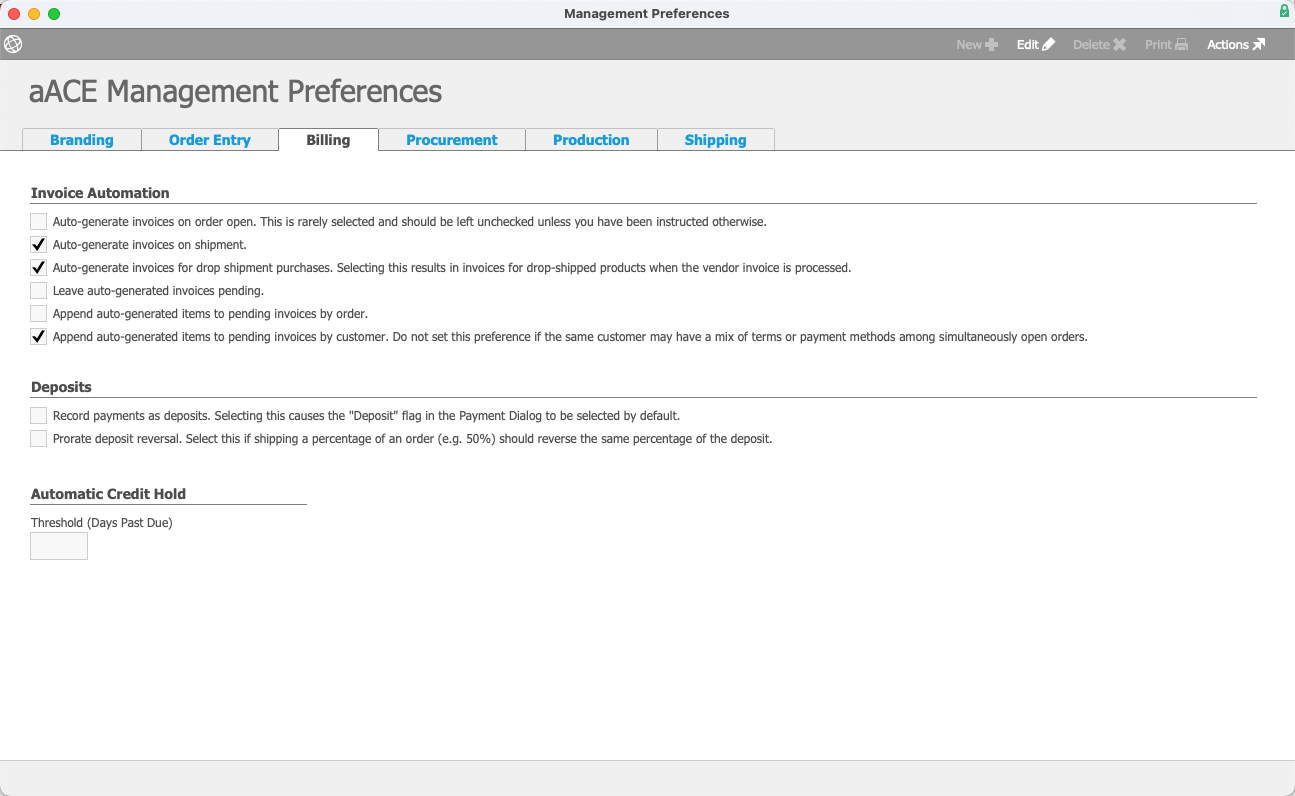Click the globe icon in the toolbar
Image resolution: width=1295 pixels, height=796 pixels.
(13, 44)
